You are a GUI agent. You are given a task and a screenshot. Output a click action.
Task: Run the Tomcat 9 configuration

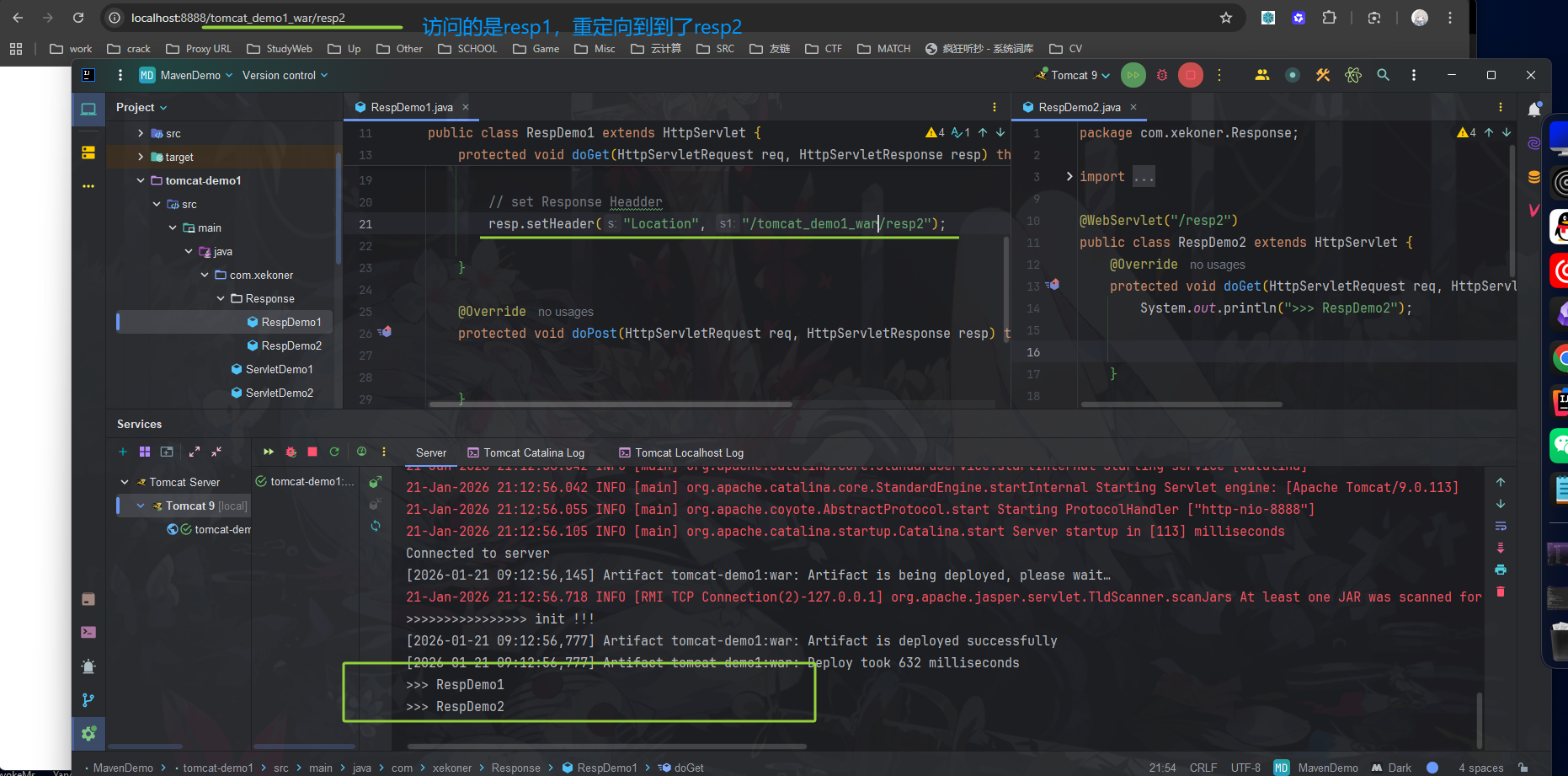point(1133,75)
